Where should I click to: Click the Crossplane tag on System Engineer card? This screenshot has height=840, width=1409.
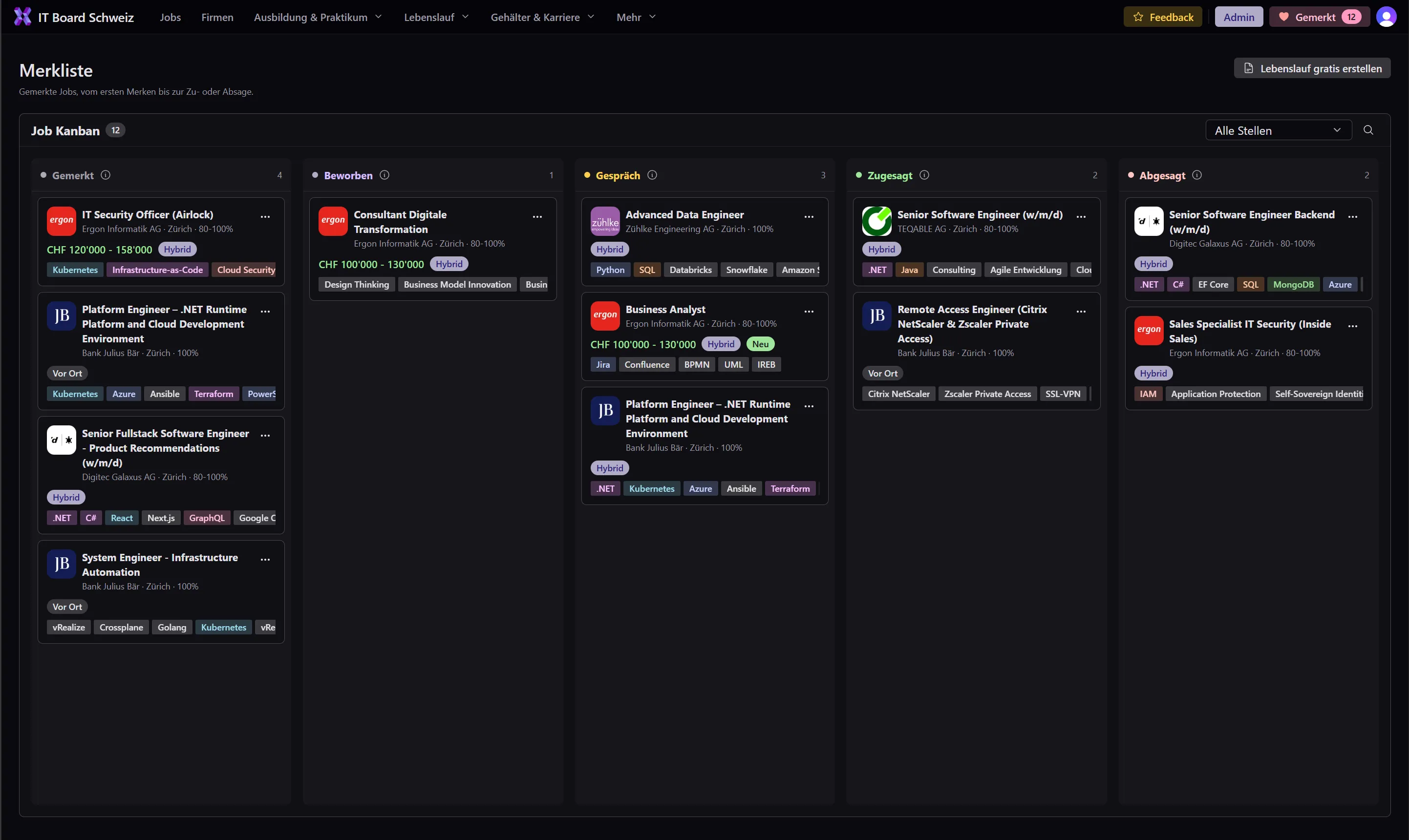[121, 627]
